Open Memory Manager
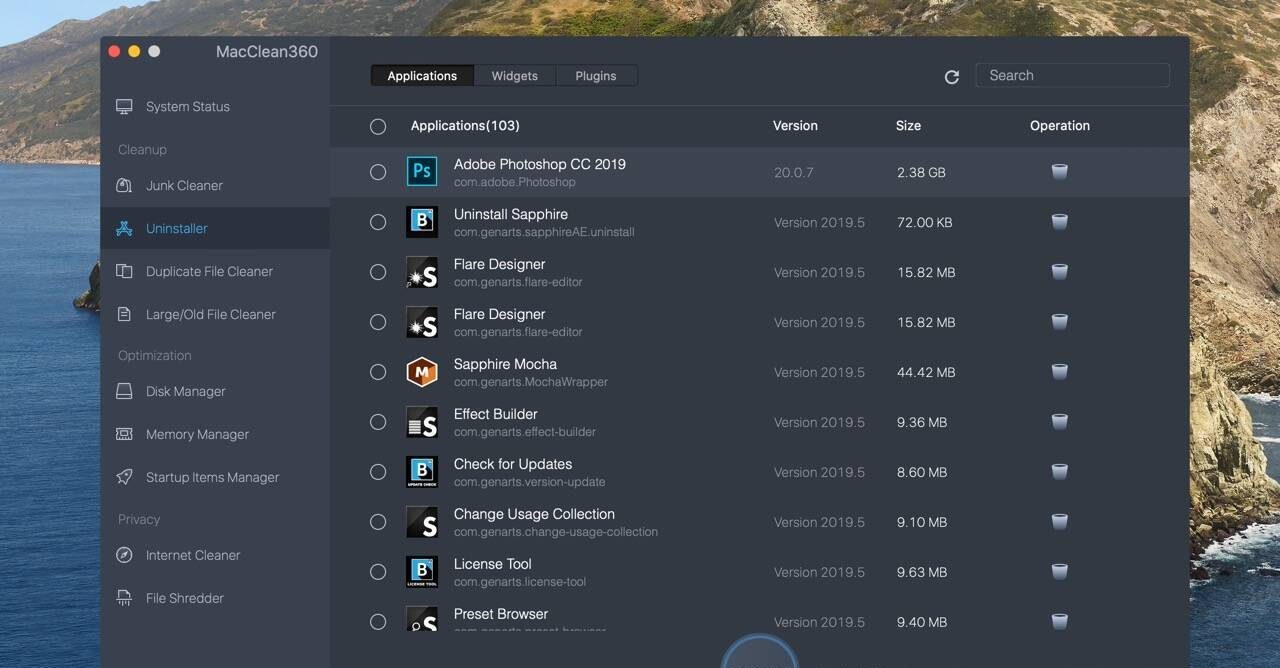 click(x=197, y=434)
